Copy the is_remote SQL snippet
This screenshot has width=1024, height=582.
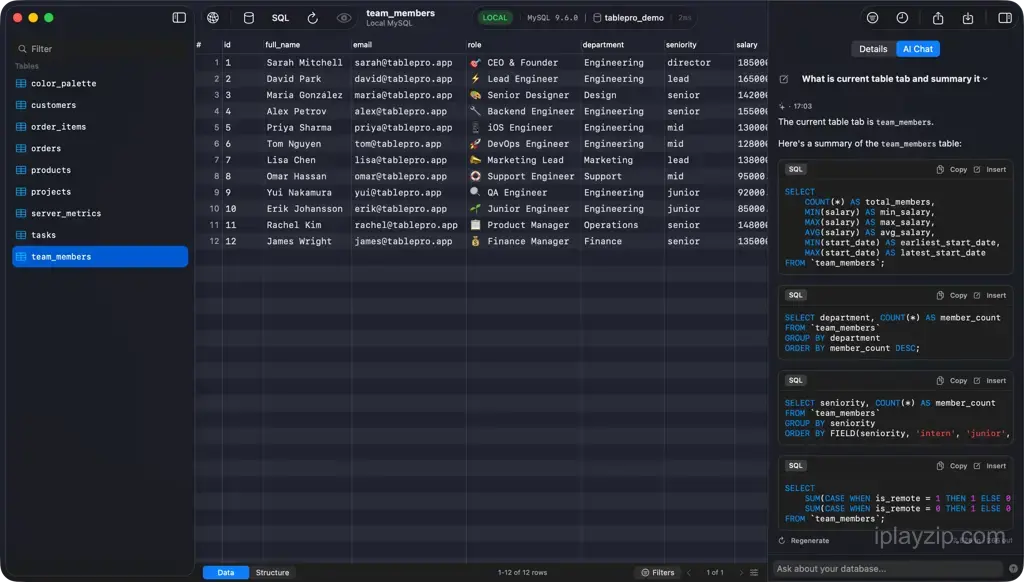click(x=952, y=466)
